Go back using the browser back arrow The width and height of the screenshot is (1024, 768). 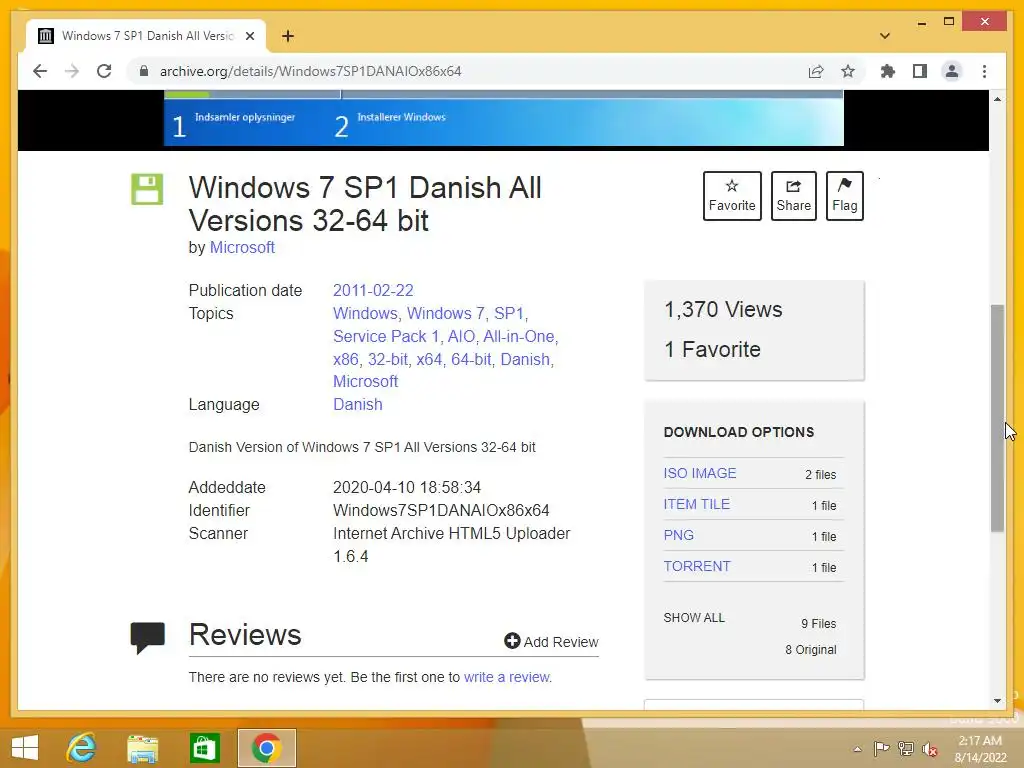point(40,71)
